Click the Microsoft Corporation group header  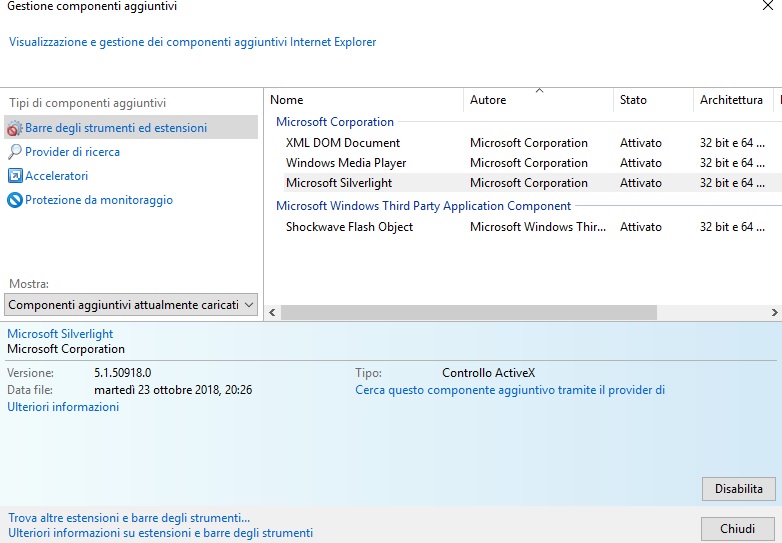click(x=335, y=122)
